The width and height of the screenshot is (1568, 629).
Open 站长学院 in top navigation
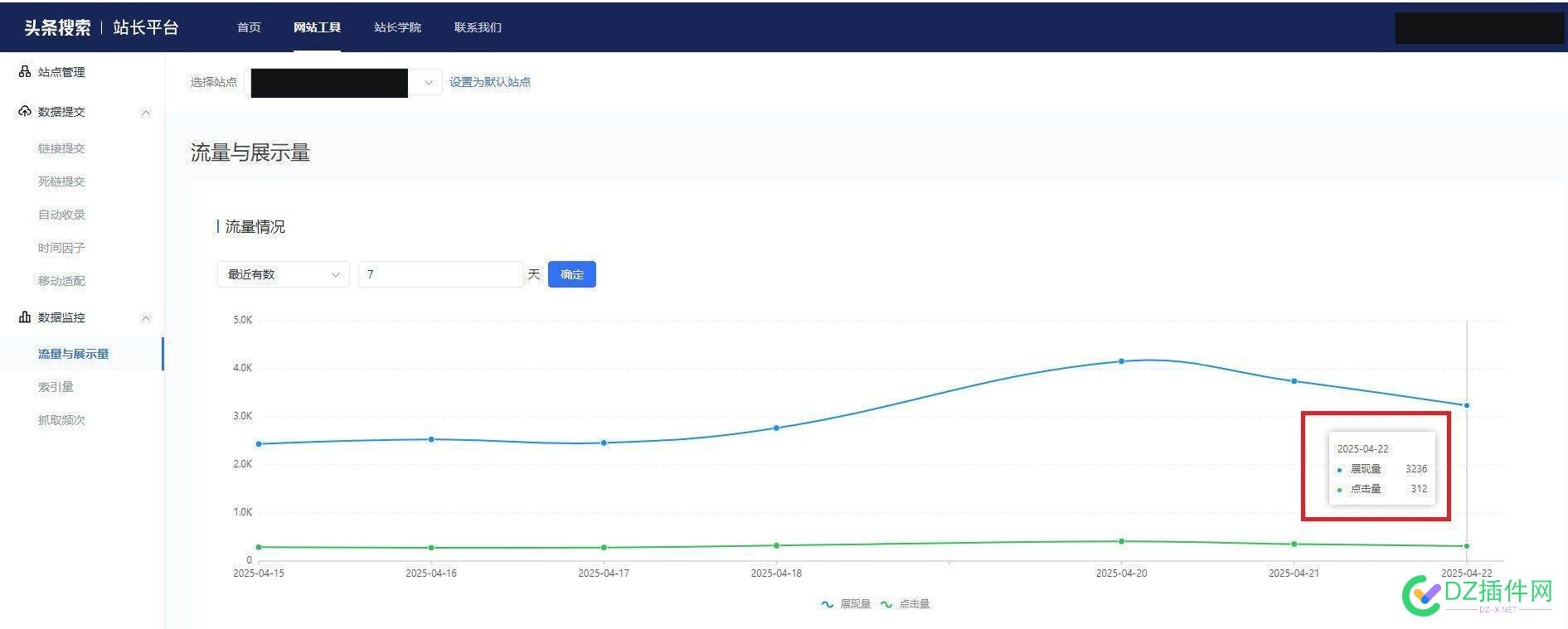pos(397,27)
